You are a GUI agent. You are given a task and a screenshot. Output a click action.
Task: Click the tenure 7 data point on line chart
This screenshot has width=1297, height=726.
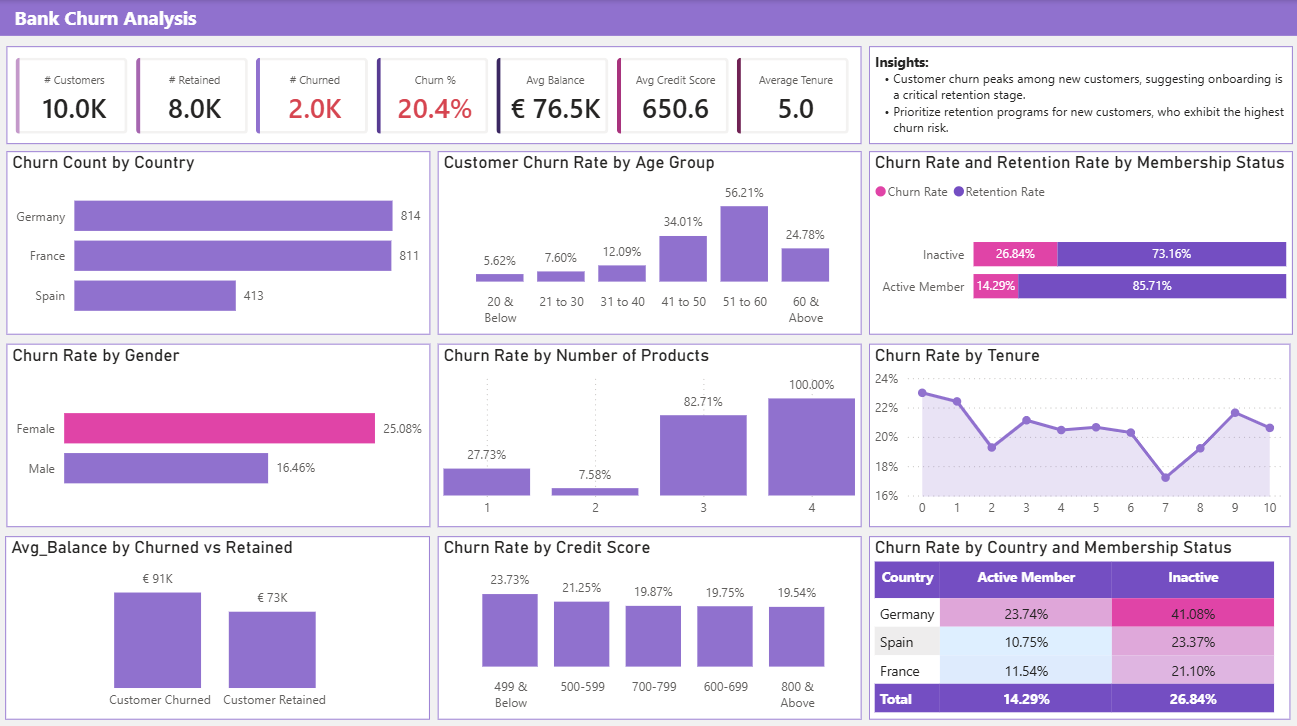1165,477
